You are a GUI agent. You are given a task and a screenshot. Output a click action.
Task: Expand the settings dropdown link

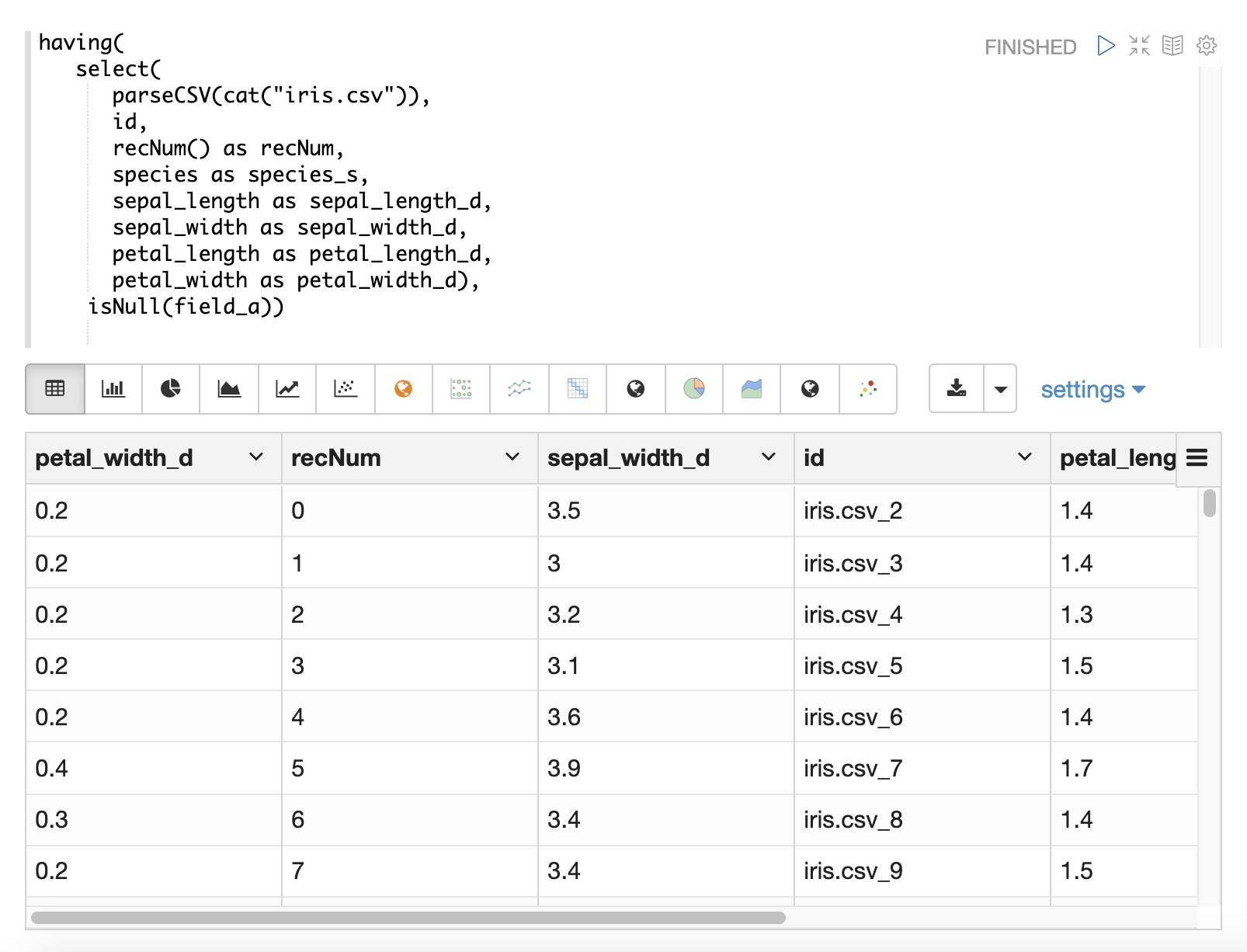pyautogui.click(x=1092, y=390)
